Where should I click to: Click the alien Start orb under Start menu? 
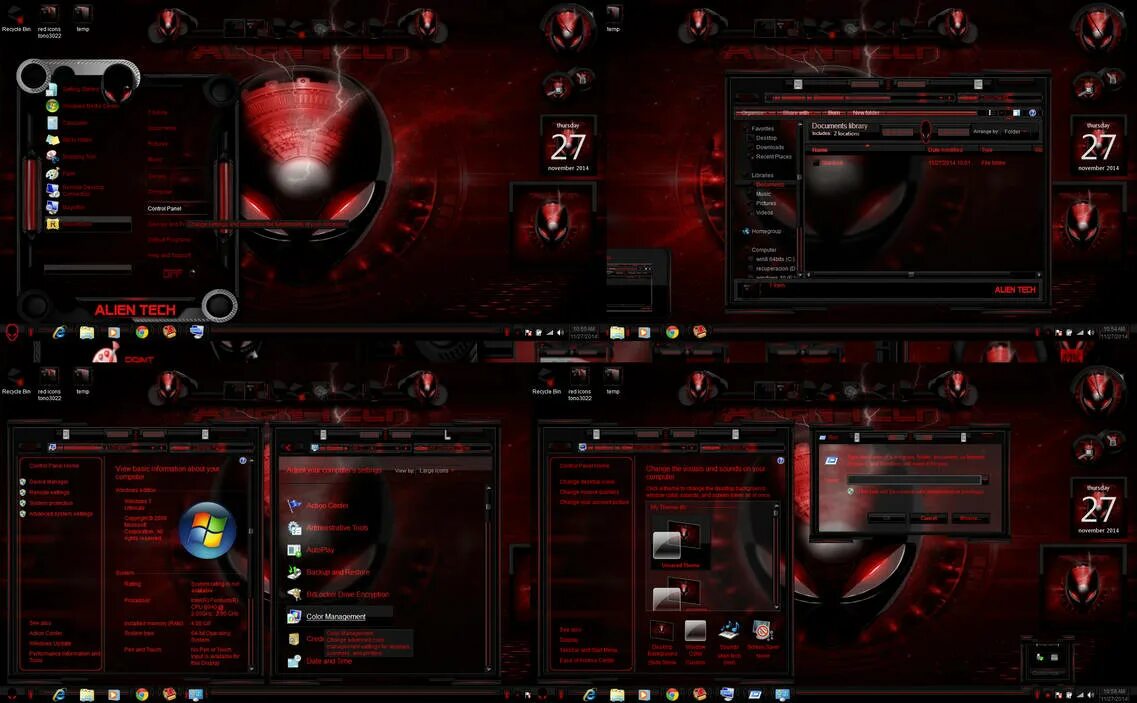tap(12, 332)
